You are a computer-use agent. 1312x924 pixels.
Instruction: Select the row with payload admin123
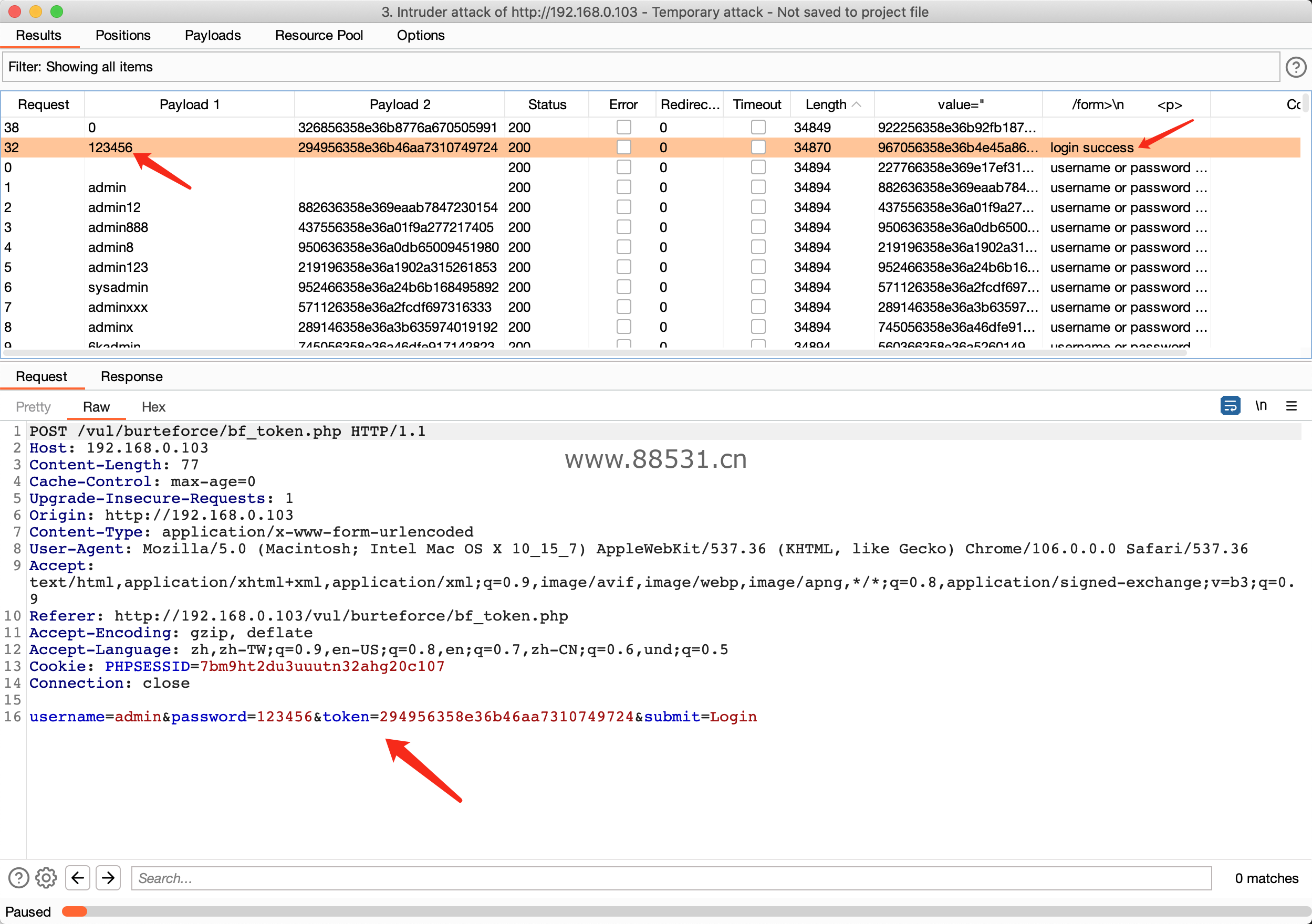(x=651, y=267)
